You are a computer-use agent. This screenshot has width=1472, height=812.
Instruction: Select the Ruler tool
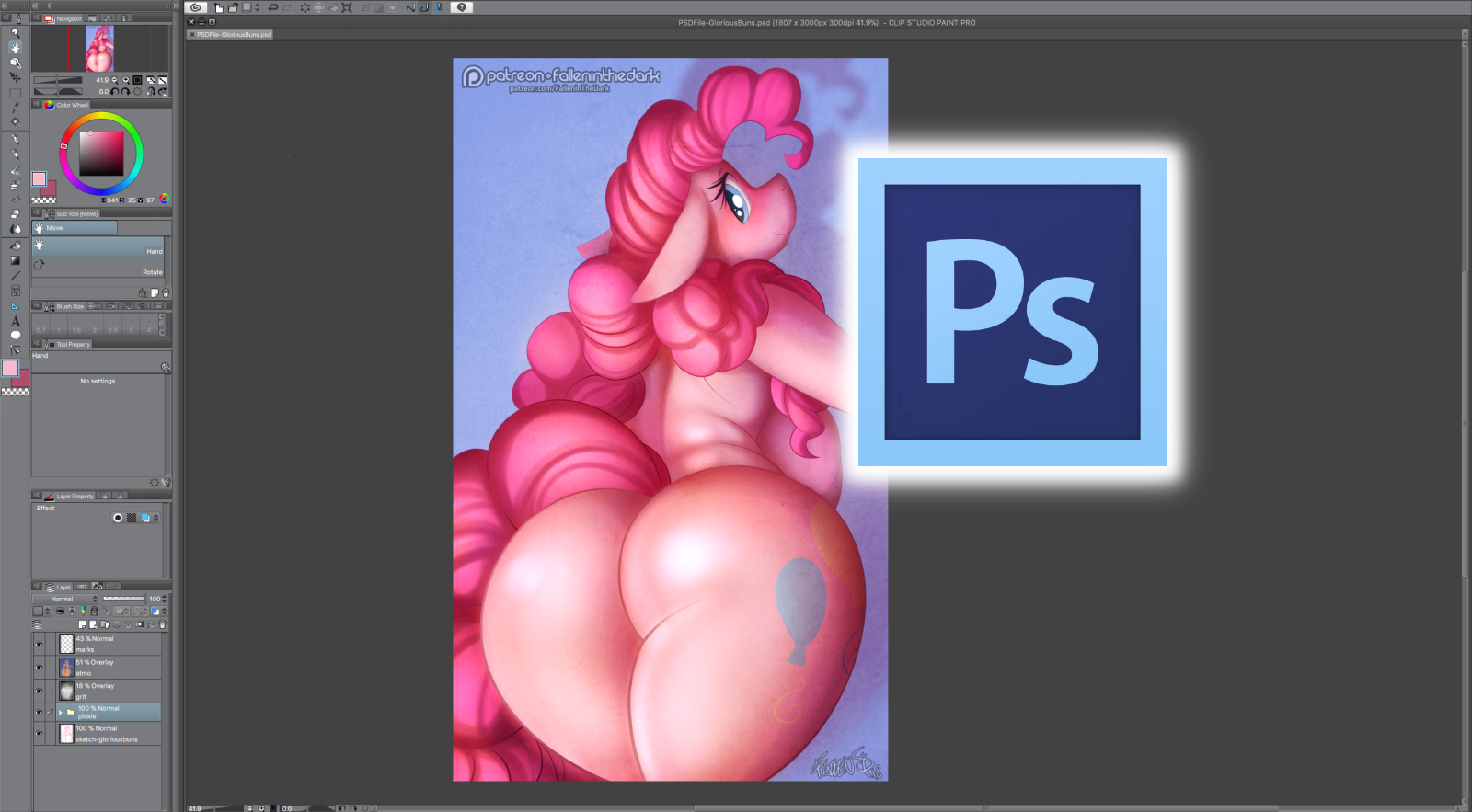pyautogui.click(x=15, y=305)
